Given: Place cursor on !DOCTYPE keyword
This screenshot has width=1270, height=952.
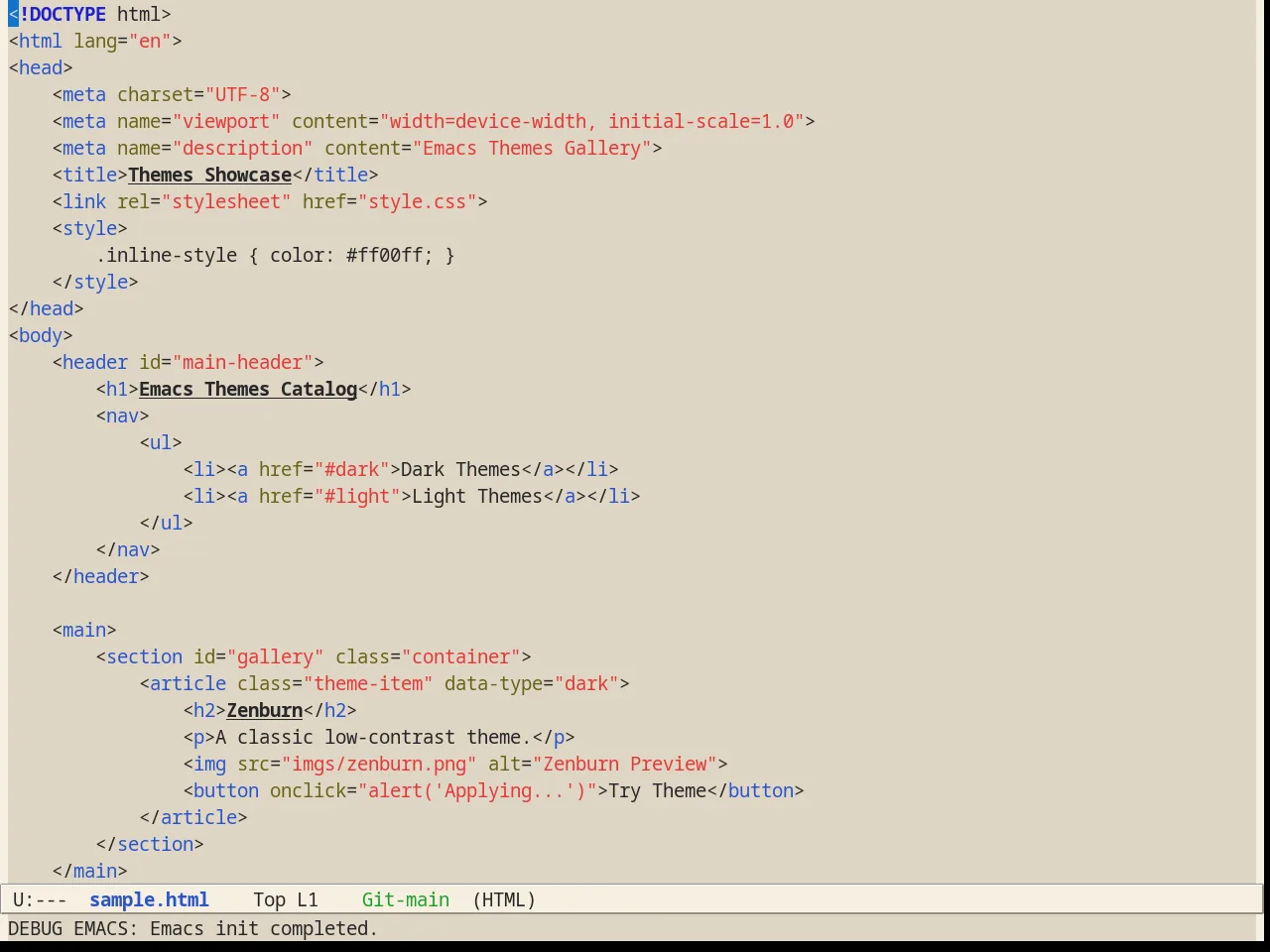Looking at the screenshot, I should pyautogui.click(x=63, y=14).
